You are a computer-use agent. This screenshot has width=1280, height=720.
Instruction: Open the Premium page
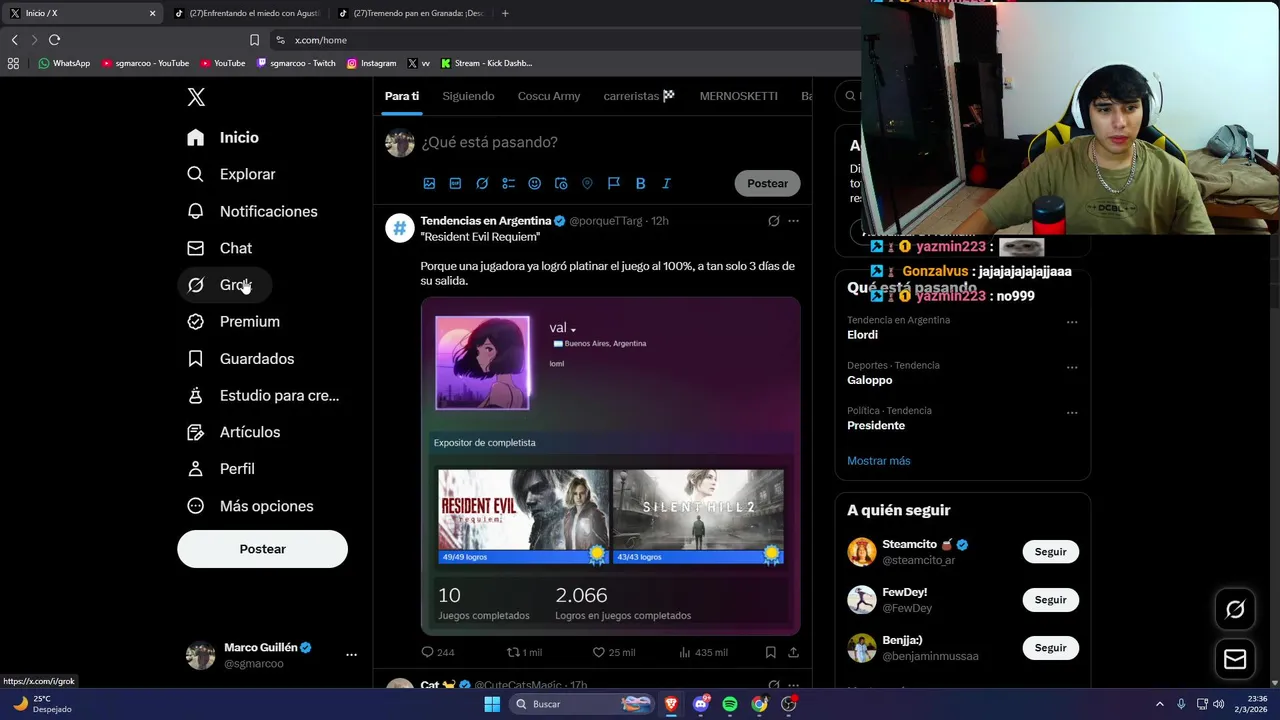234,321
